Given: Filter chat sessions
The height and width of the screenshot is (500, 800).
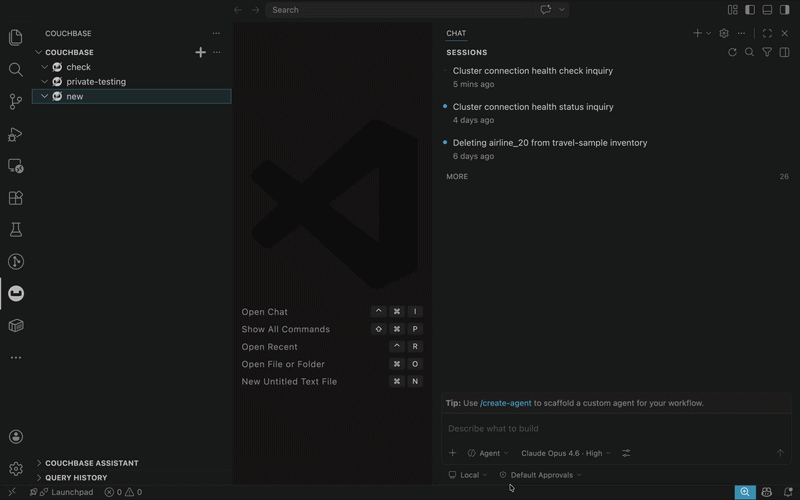Looking at the screenshot, I should [x=767, y=52].
